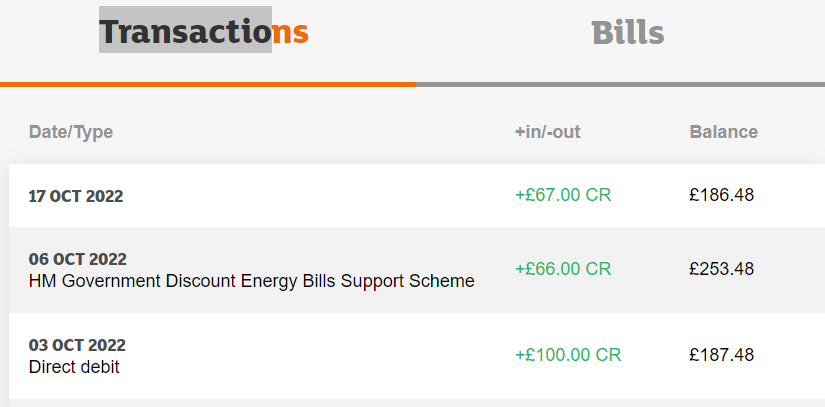Switch to the Transactions tab
825x407 pixels.
pos(204,32)
